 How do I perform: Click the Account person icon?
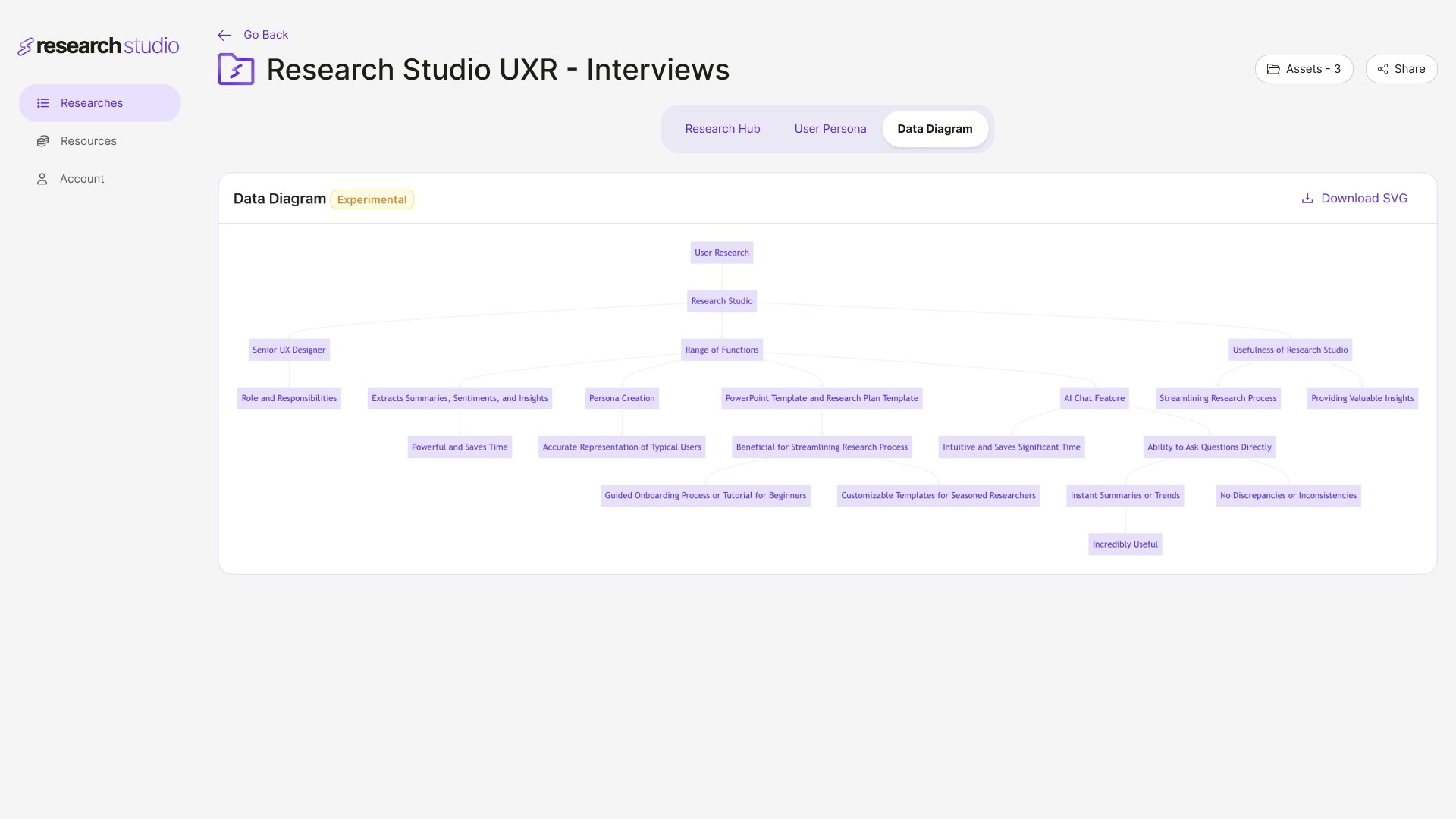42,179
